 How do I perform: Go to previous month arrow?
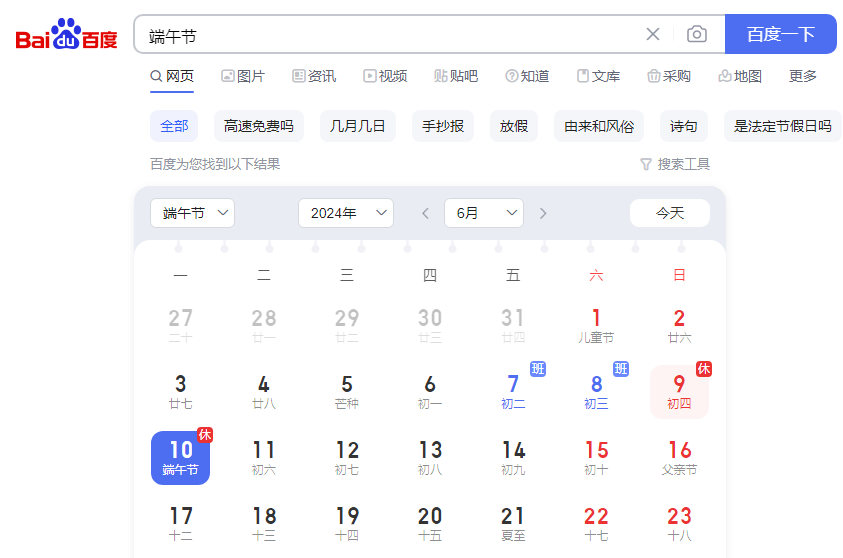click(x=425, y=213)
